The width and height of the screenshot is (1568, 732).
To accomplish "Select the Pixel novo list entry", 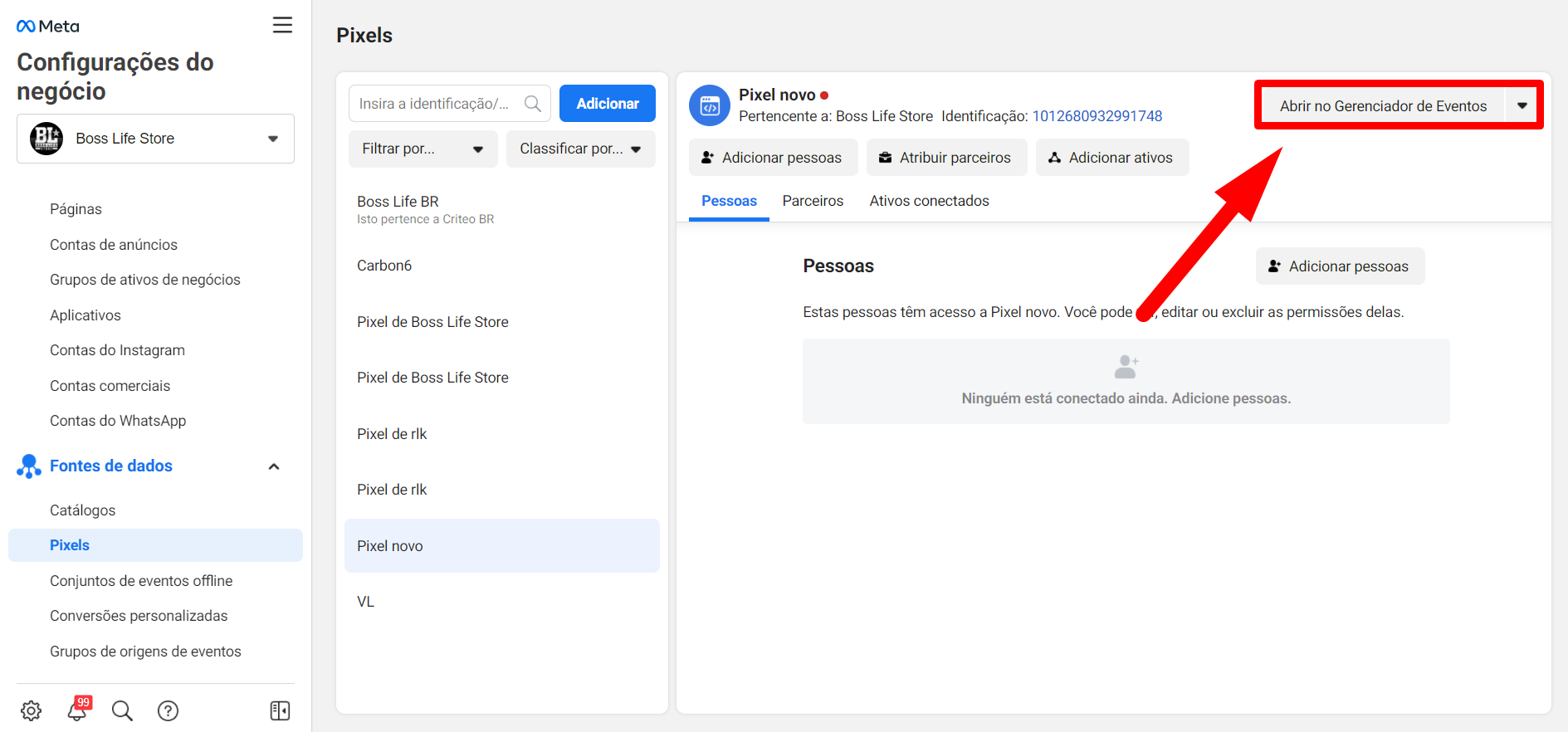I will (x=501, y=546).
